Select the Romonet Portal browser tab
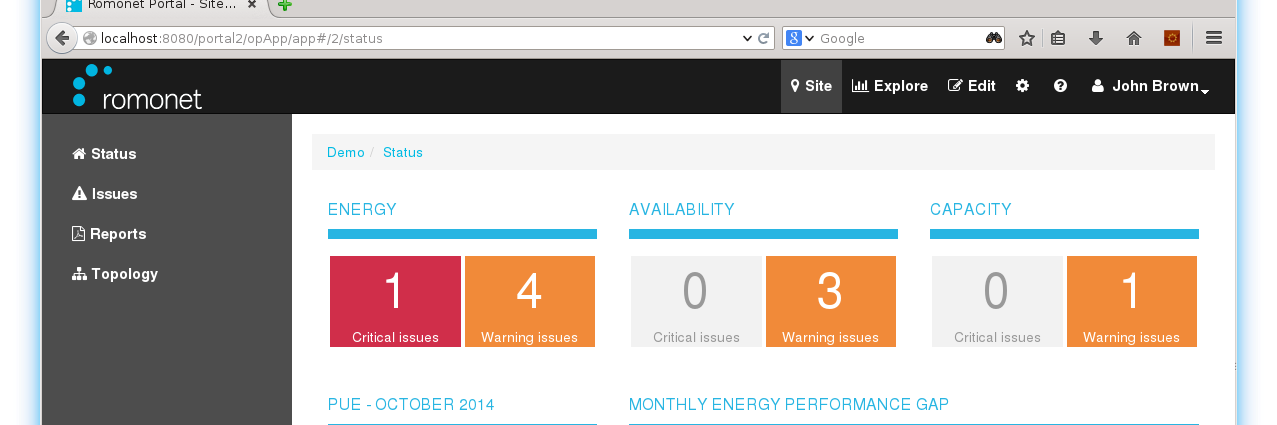The height and width of the screenshot is (425, 1277). (x=162, y=5)
